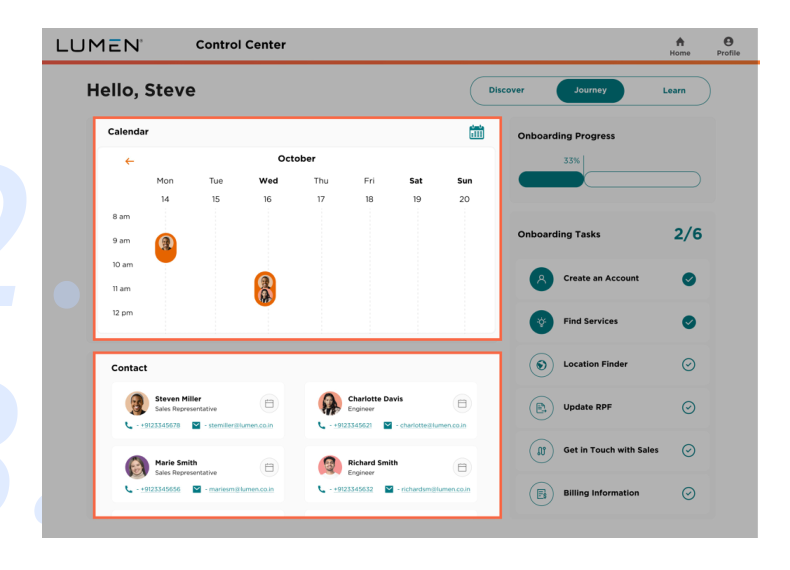Click Marie Smith's profile photo
This screenshot has height=570, width=790.
(137, 467)
